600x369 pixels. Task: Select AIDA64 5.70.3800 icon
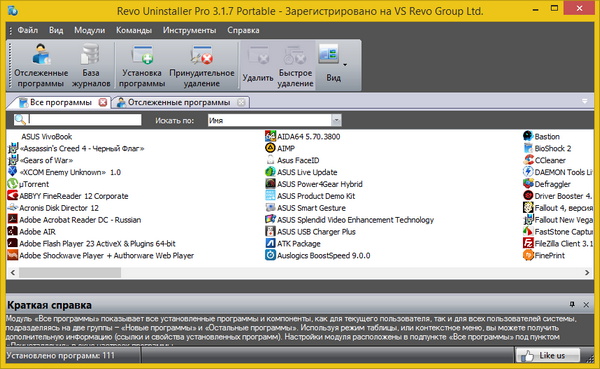tap(271, 137)
